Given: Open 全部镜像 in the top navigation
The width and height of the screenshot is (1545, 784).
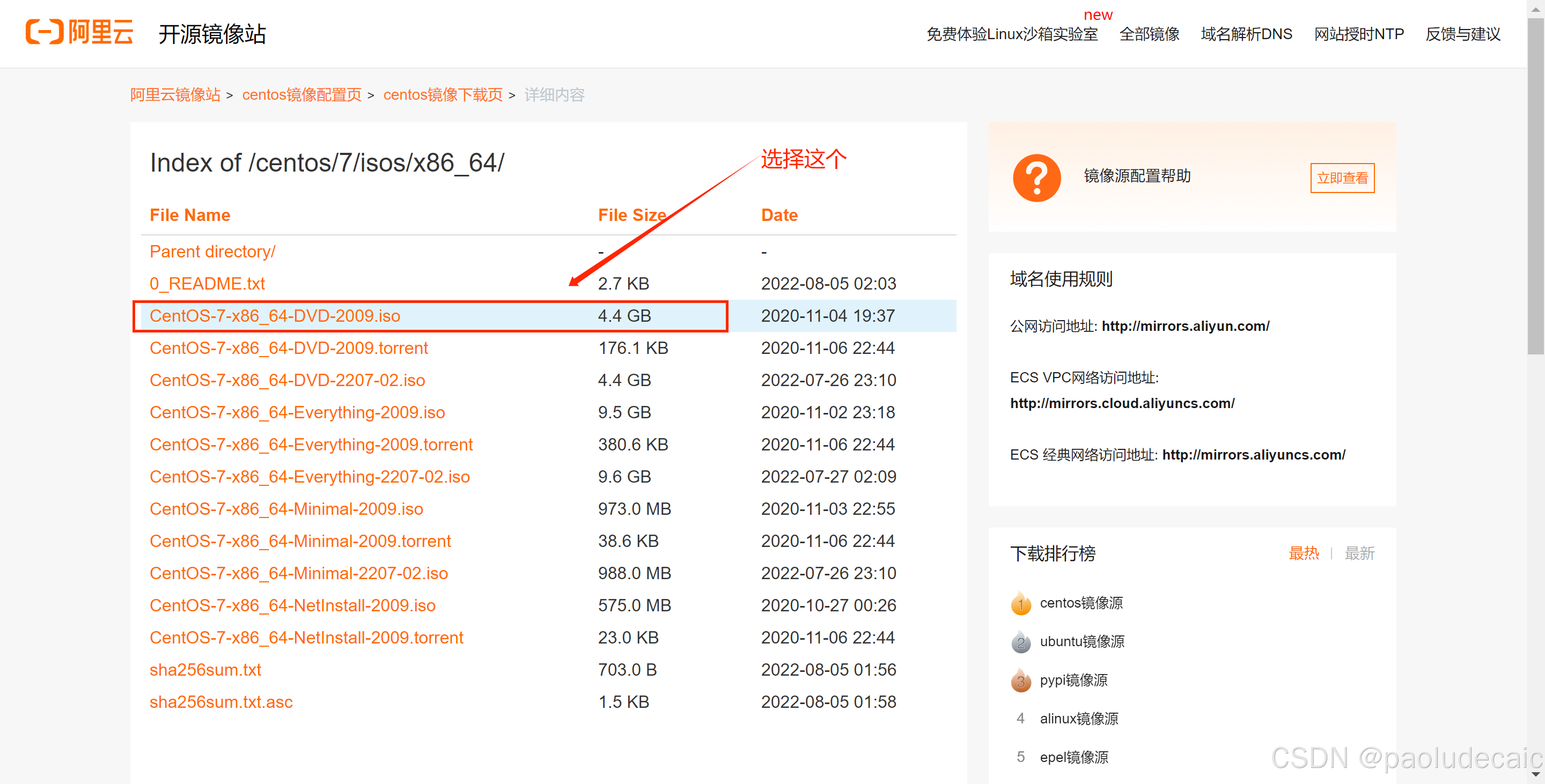Looking at the screenshot, I should coord(1149,34).
